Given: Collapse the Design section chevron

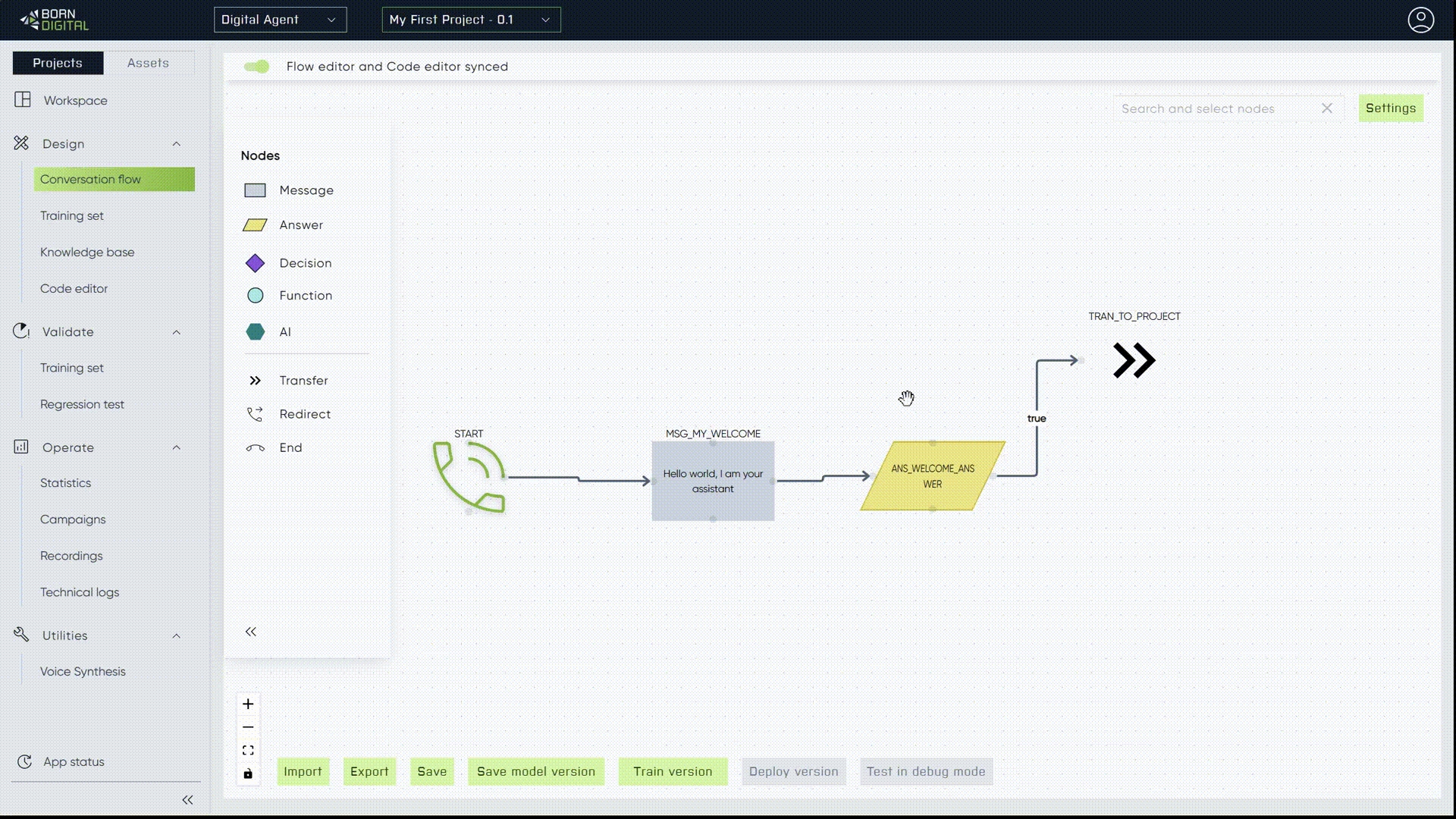Looking at the screenshot, I should point(177,144).
